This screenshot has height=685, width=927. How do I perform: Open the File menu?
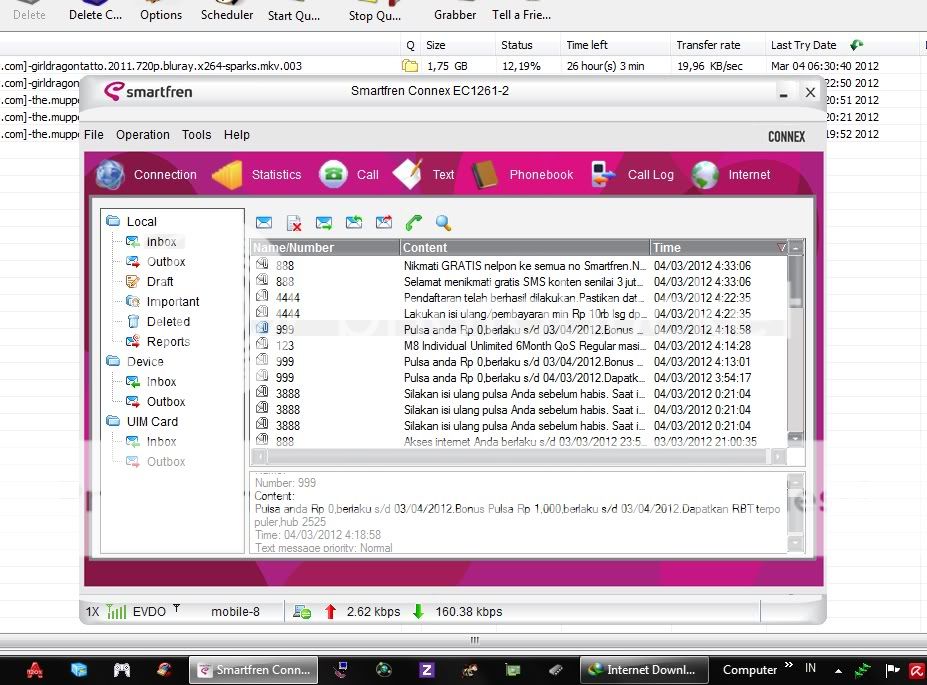pyautogui.click(x=93, y=135)
